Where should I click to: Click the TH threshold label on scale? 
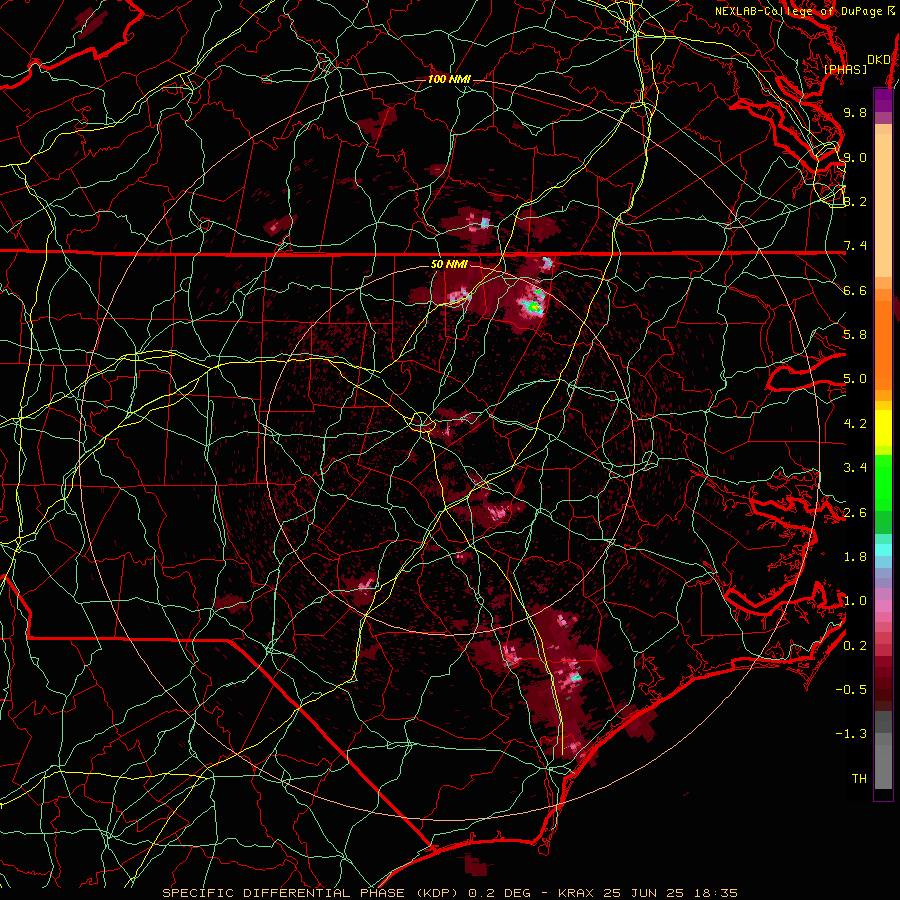pos(859,779)
